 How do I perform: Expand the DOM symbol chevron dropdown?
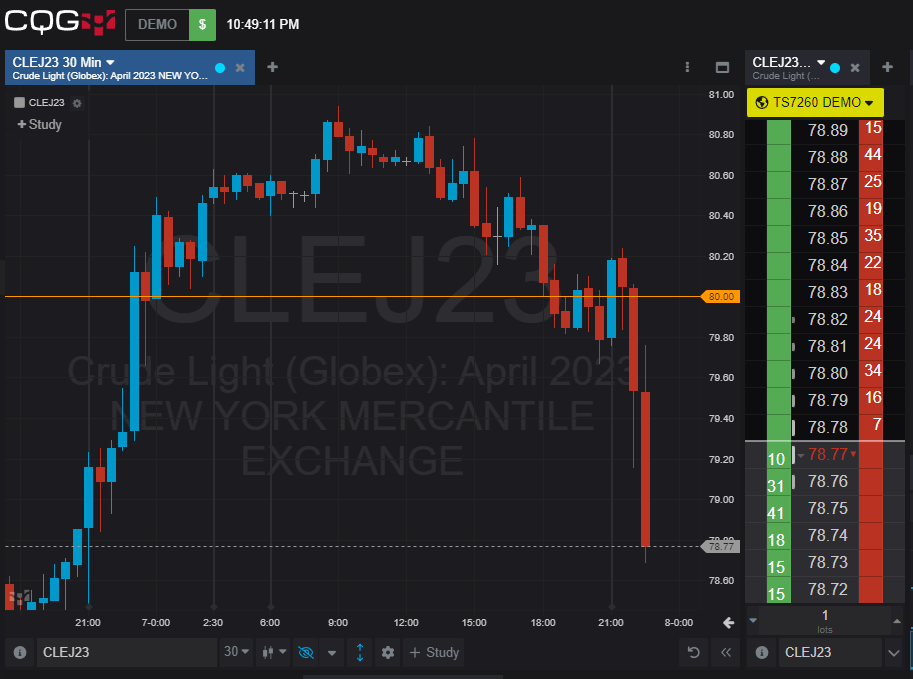pyautogui.click(x=894, y=652)
